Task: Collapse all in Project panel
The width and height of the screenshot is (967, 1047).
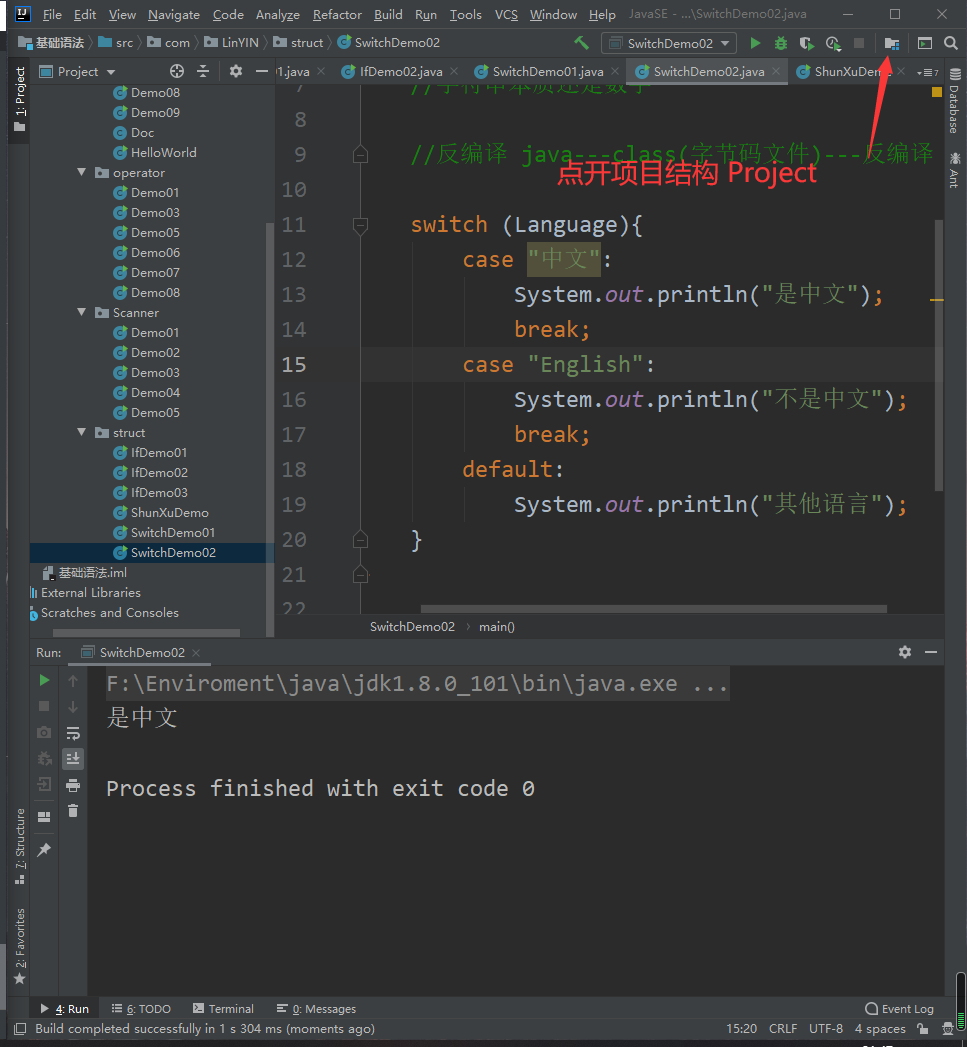Action: click(x=203, y=71)
